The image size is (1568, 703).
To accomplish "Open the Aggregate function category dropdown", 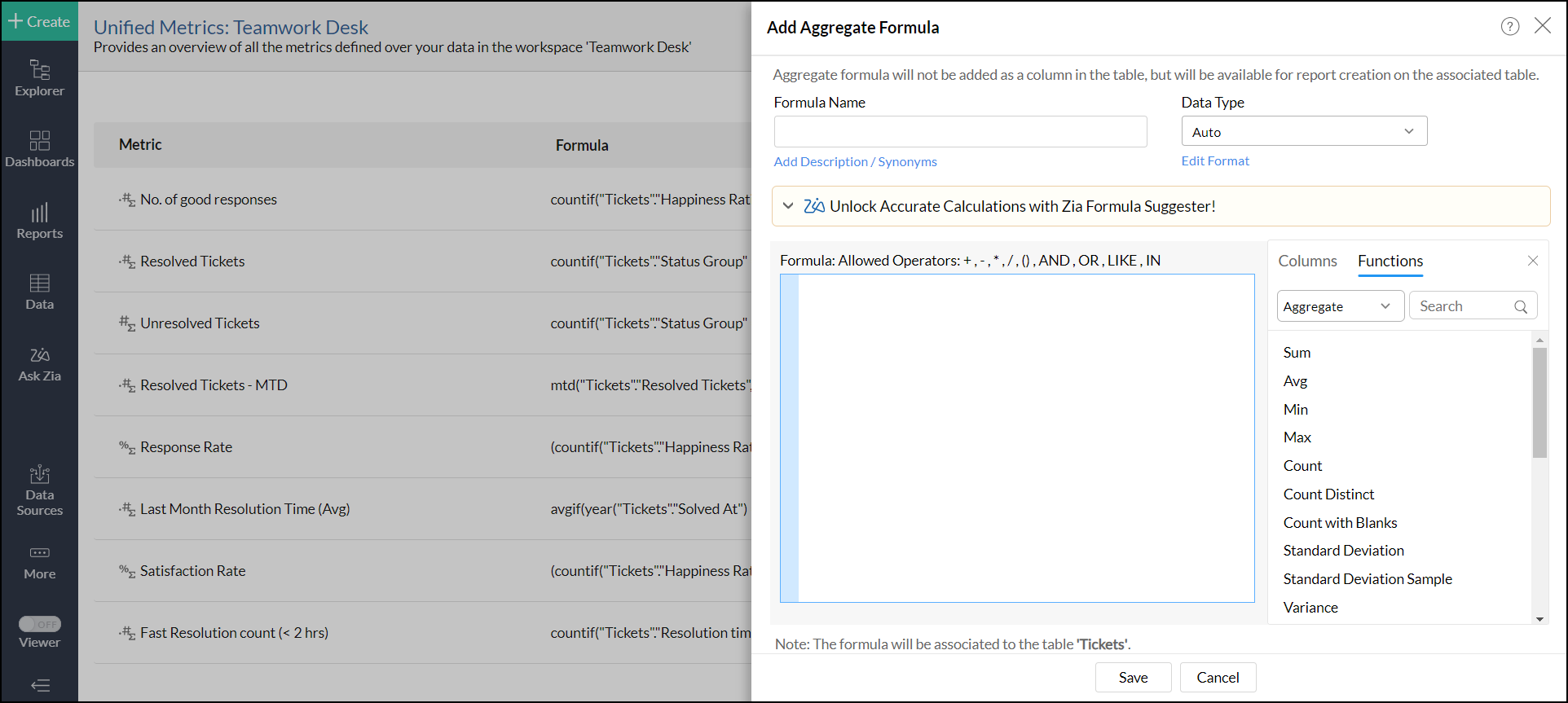I will click(x=1339, y=306).
